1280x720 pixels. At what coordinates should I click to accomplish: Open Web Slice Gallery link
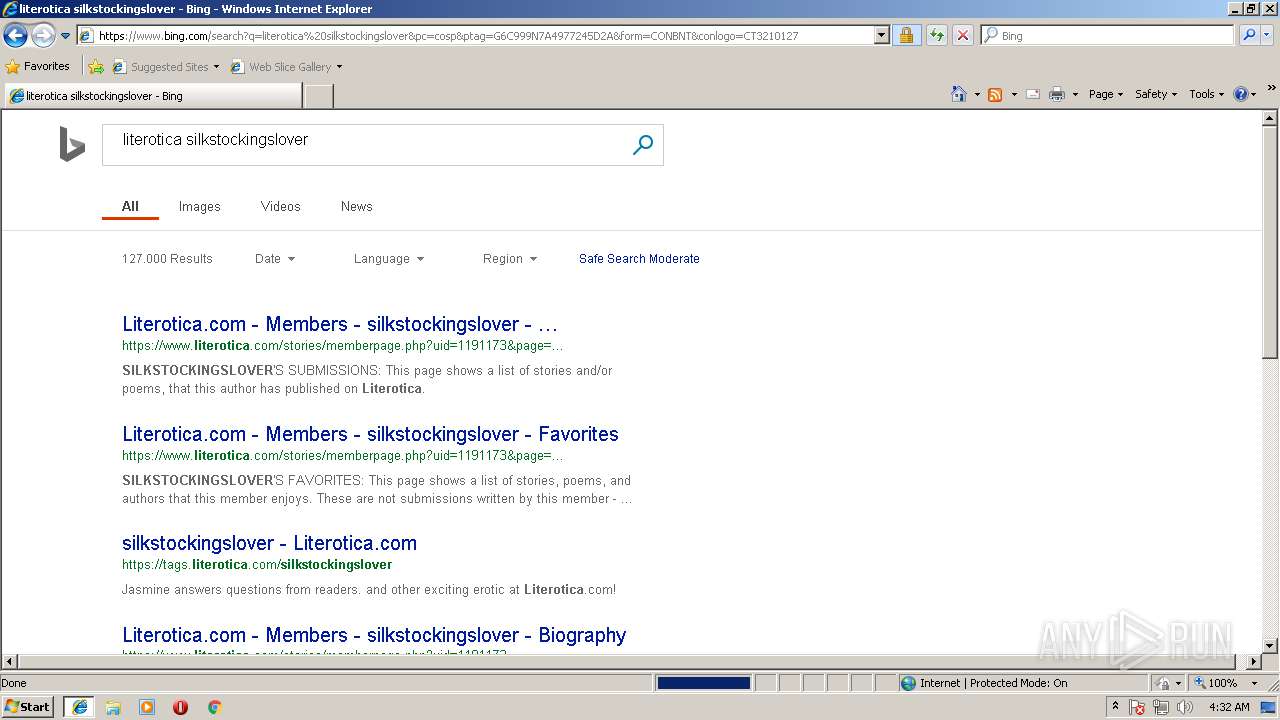pyautogui.click(x=286, y=67)
